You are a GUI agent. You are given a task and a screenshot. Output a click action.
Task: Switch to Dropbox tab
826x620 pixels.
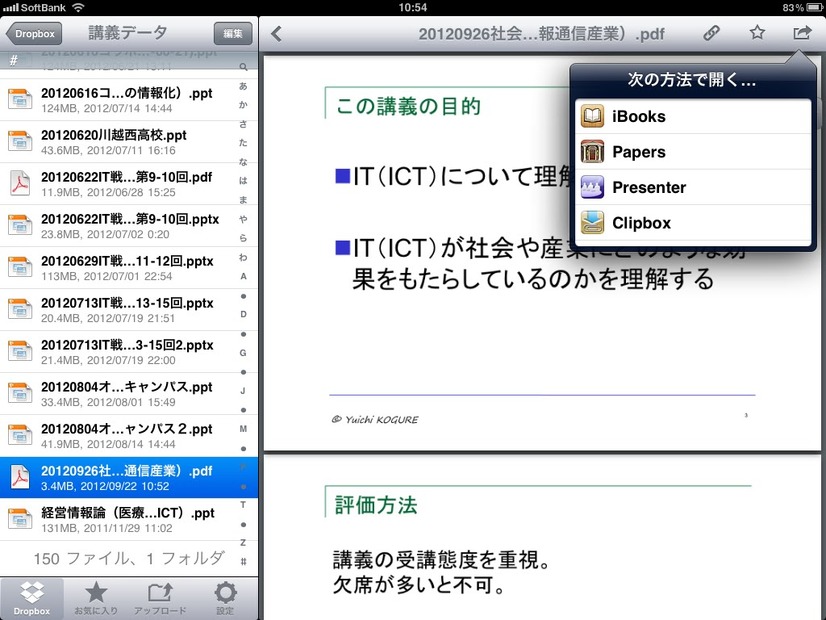pyautogui.click(x=32, y=598)
